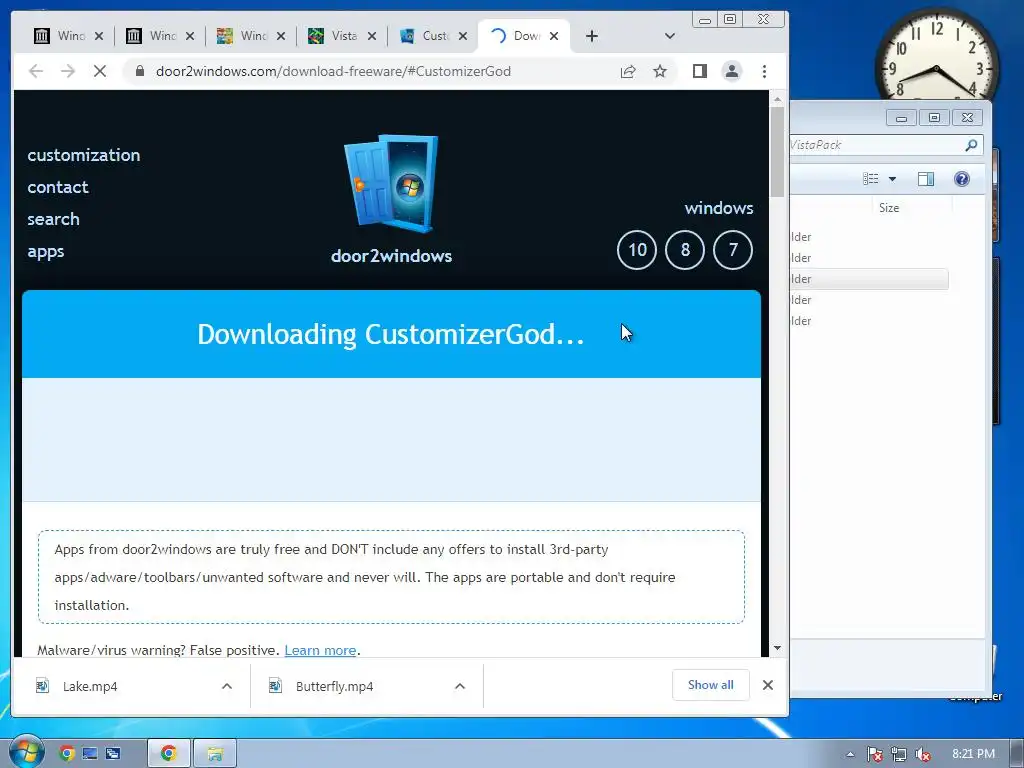Viewport: 1024px width, 768px height.
Task: Open the site search link
Action: [53, 219]
